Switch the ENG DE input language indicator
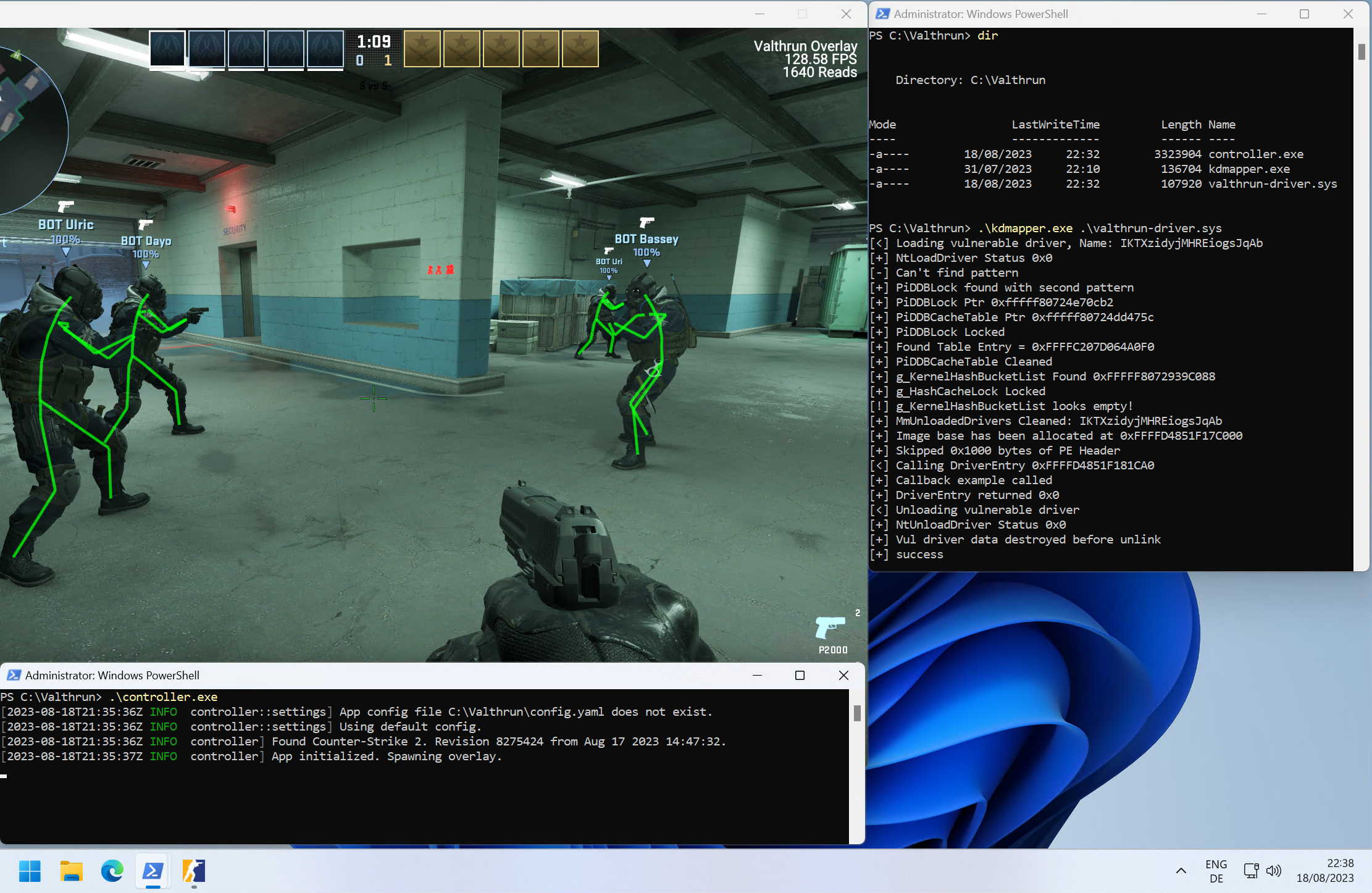 pos(1216,871)
